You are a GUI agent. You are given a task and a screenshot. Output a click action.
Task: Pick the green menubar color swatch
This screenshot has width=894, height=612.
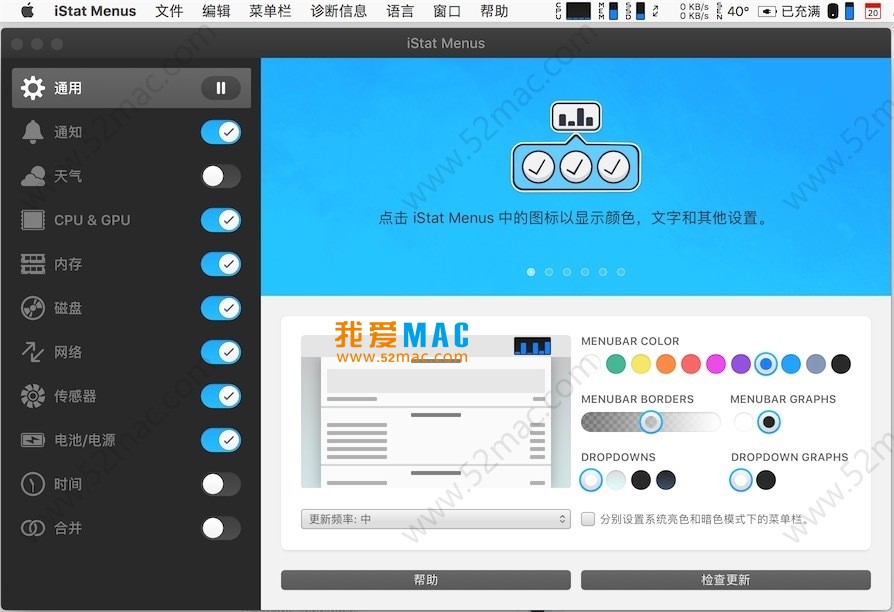tap(616, 364)
